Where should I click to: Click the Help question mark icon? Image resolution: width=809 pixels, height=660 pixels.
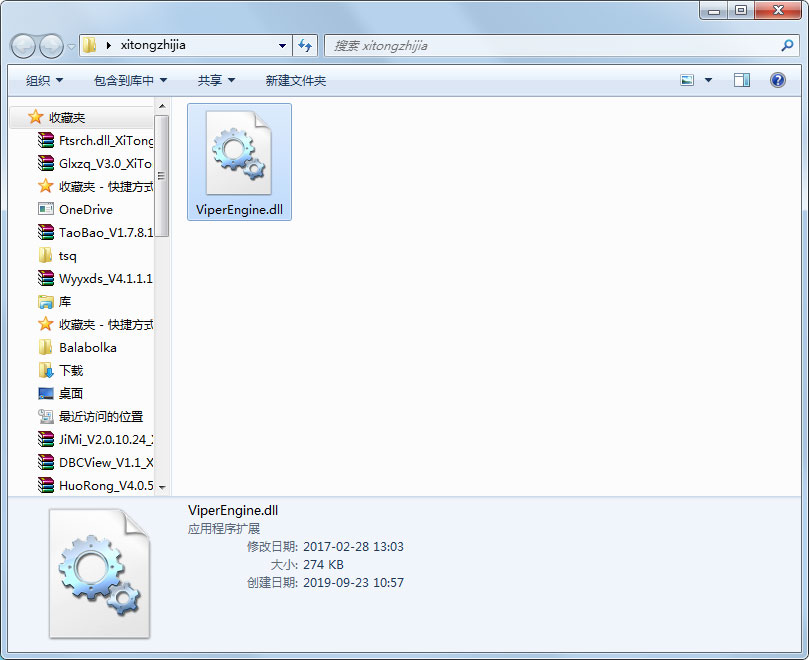[x=777, y=79]
